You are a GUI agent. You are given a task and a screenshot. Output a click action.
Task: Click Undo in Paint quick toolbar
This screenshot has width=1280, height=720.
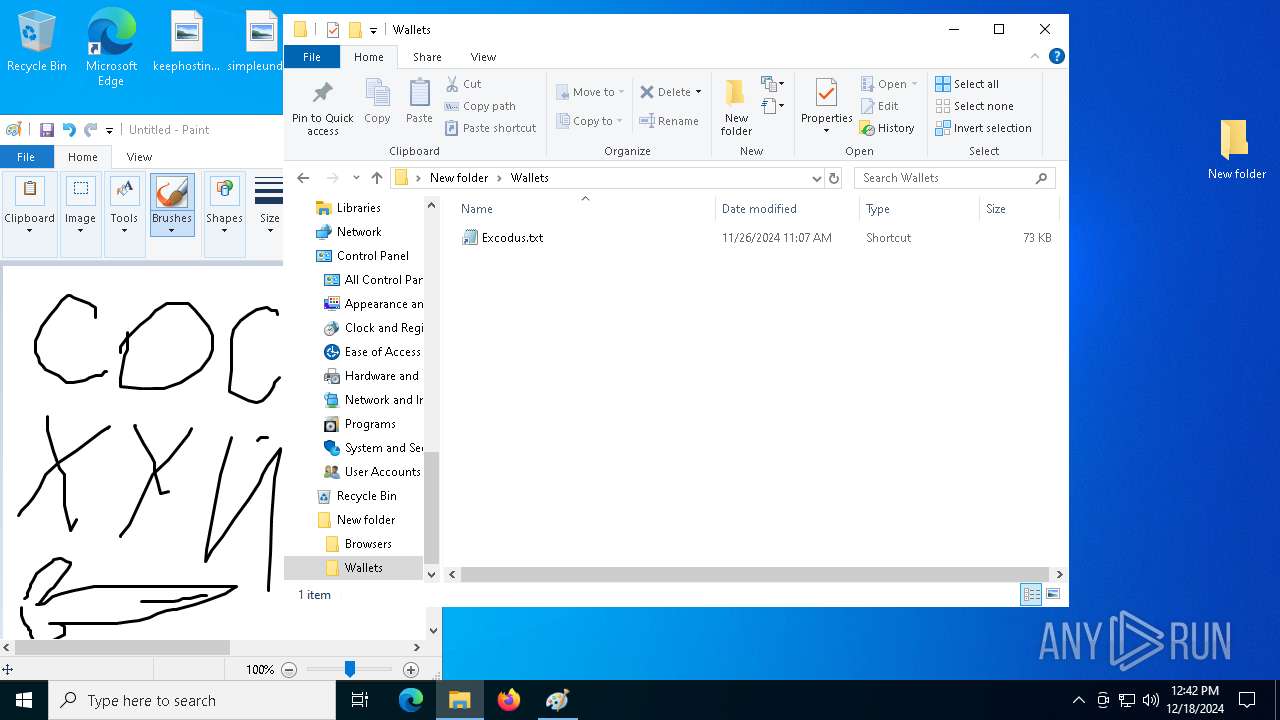pyautogui.click(x=68, y=129)
